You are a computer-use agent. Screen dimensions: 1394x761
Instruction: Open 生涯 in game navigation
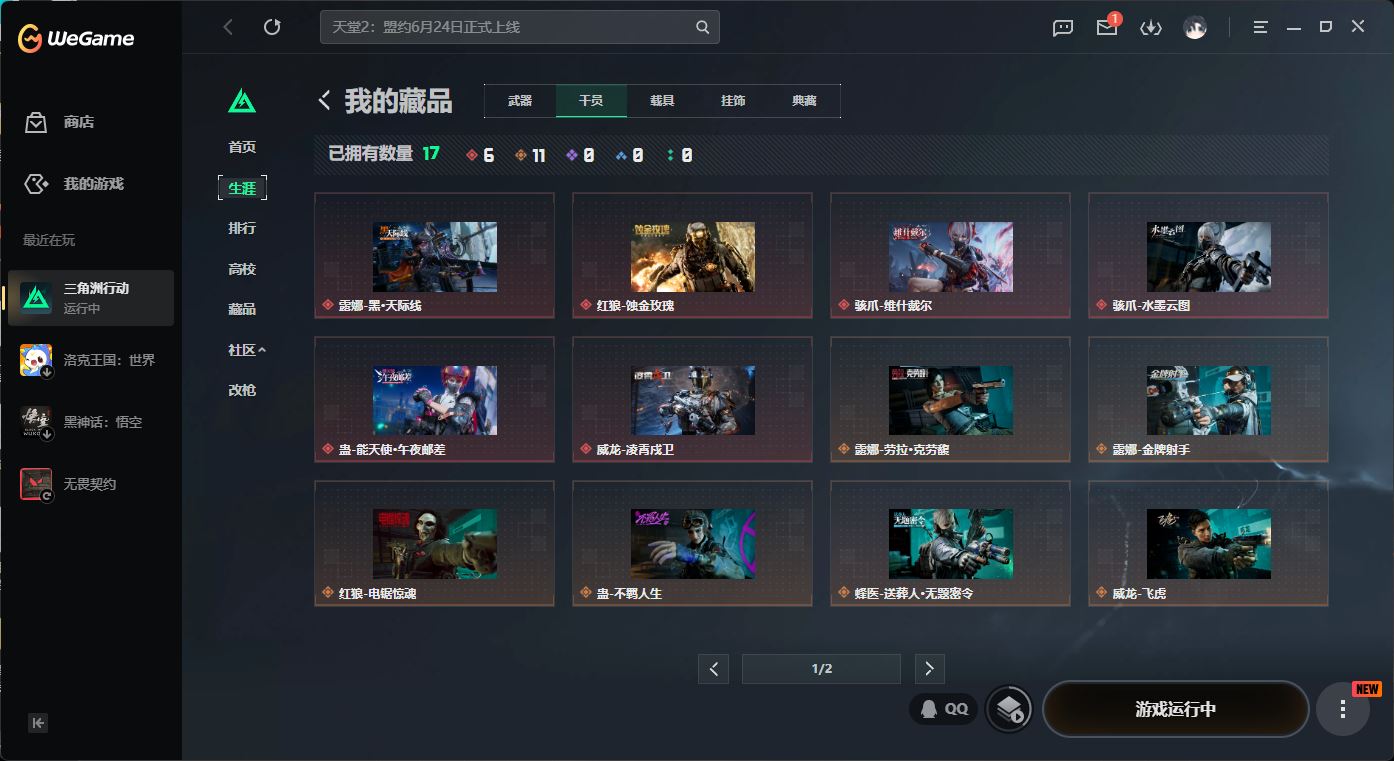click(x=242, y=188)
